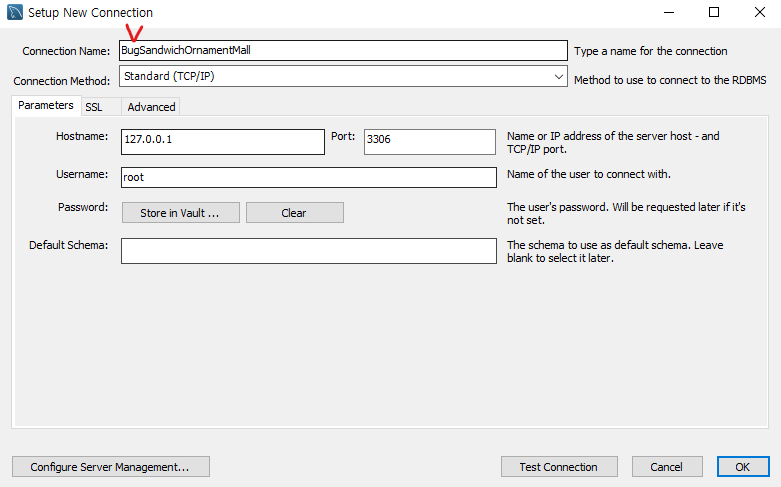This screenshot has height=487, width=781.
Task: Open the Connection Method dropdown
Action: tap(343, 77)
